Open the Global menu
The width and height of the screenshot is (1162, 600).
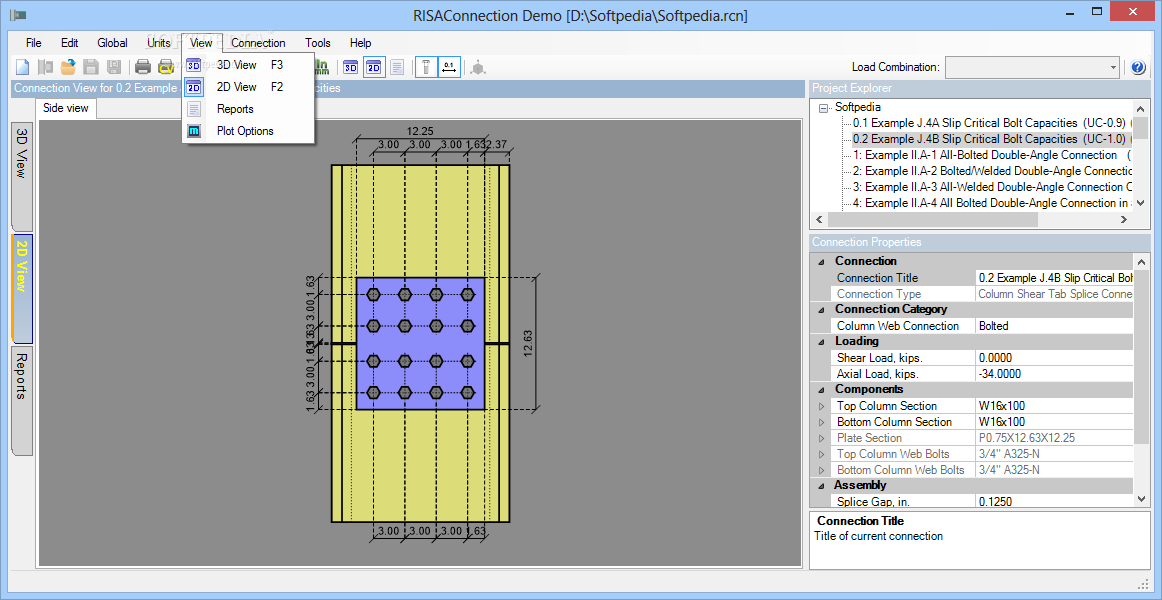pyautogui.click(x=112, y=43)
